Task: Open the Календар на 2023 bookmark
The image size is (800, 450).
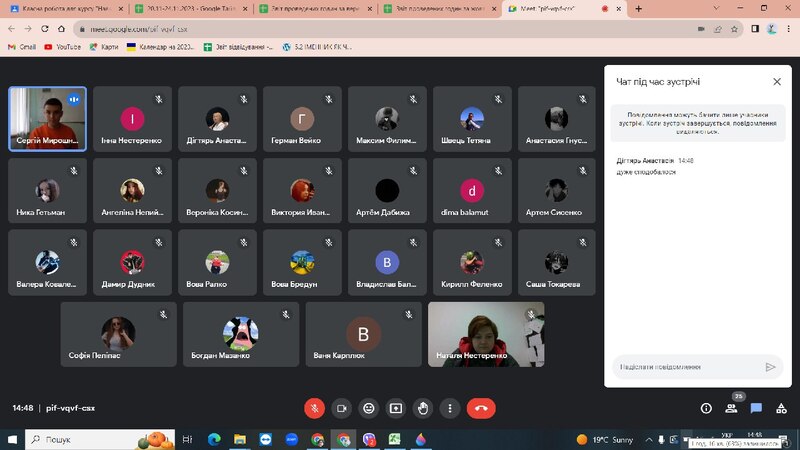Action: click(x=160, y=47)
